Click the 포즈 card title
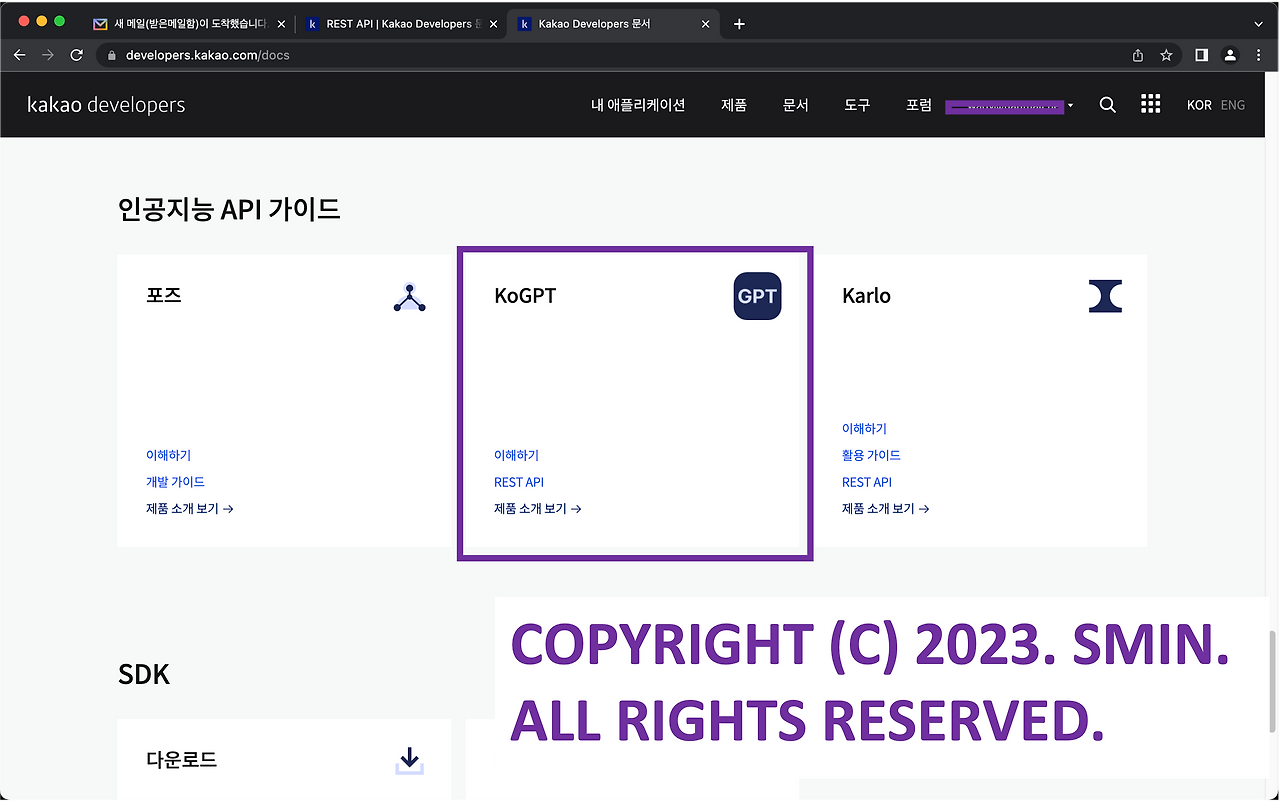Image resolution: width=1280 pixels, height=801 pixels. [x=164, y=296]
